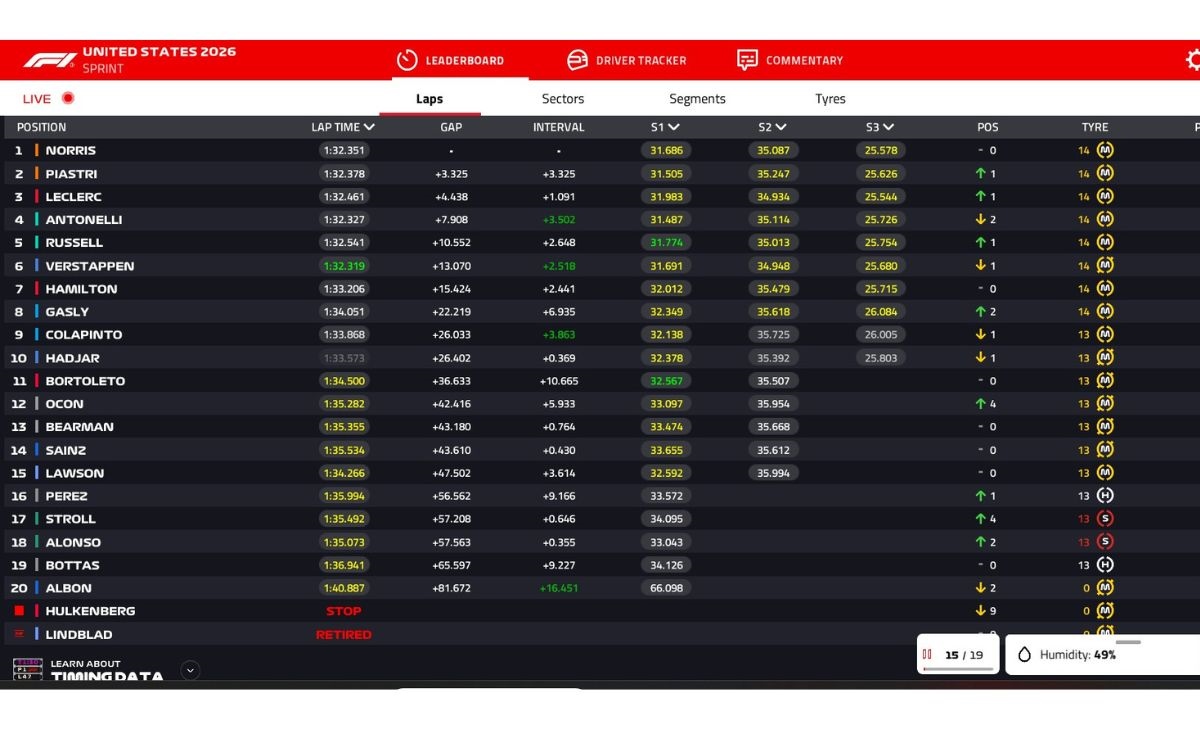Pause the lap replay at 15 / 19
Image resolution: width=1200 pixels, height=729 pixels.
(927, 655)
